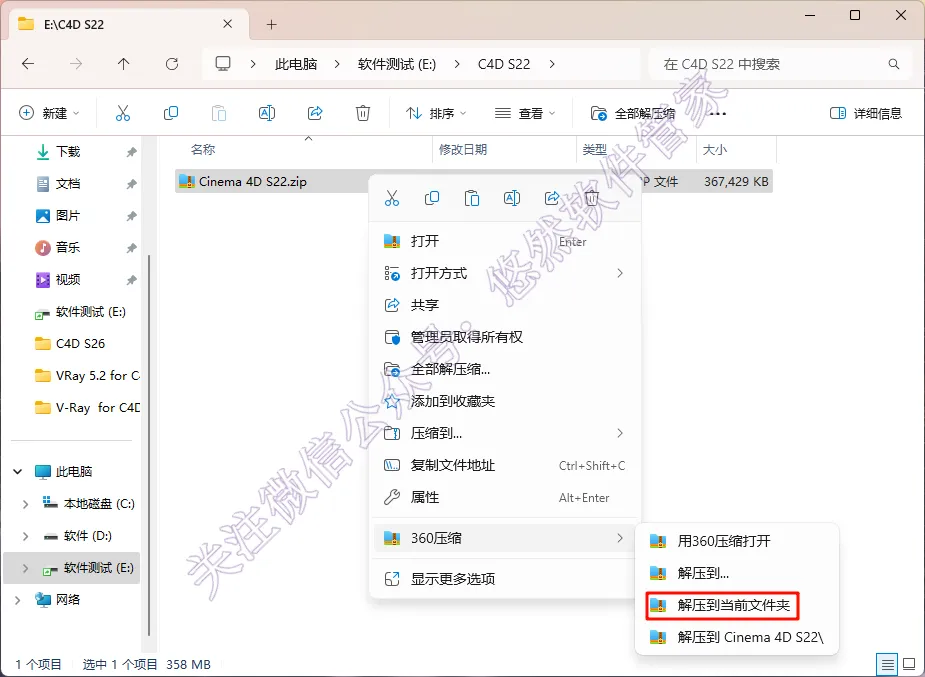Choose 解压到... in submenu
The width and height of the screenshot is (925, 677).
click(737, 573)
